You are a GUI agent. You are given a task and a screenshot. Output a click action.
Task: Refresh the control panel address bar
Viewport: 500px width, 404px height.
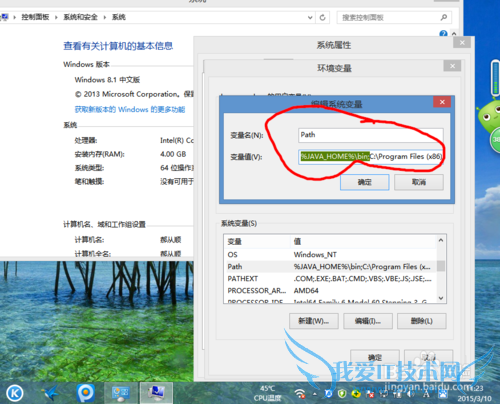[x=322, y=17]
